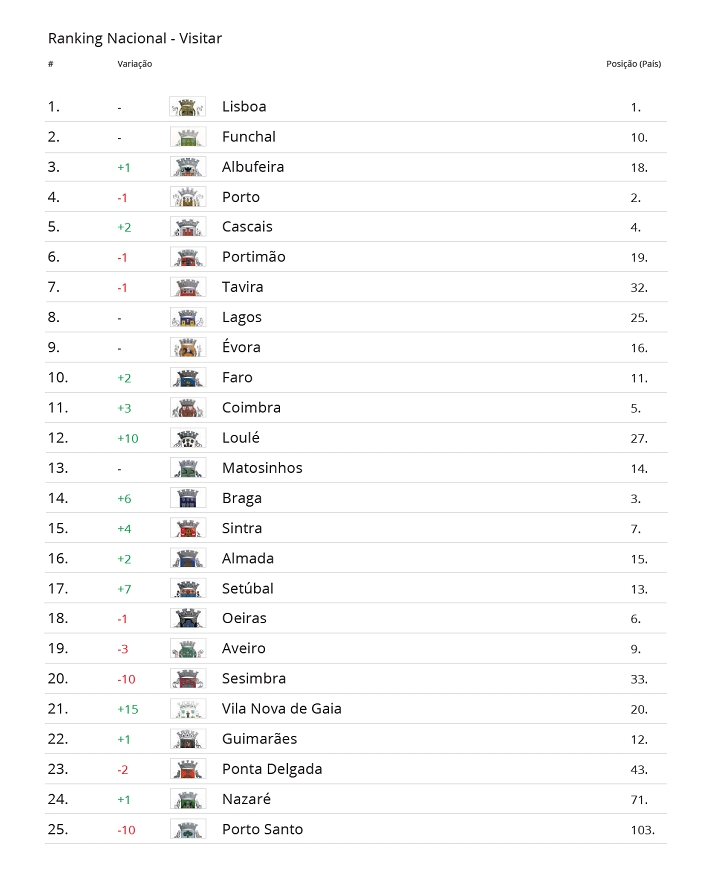Click the Sintra coat of arms icon

coord(187,528)
